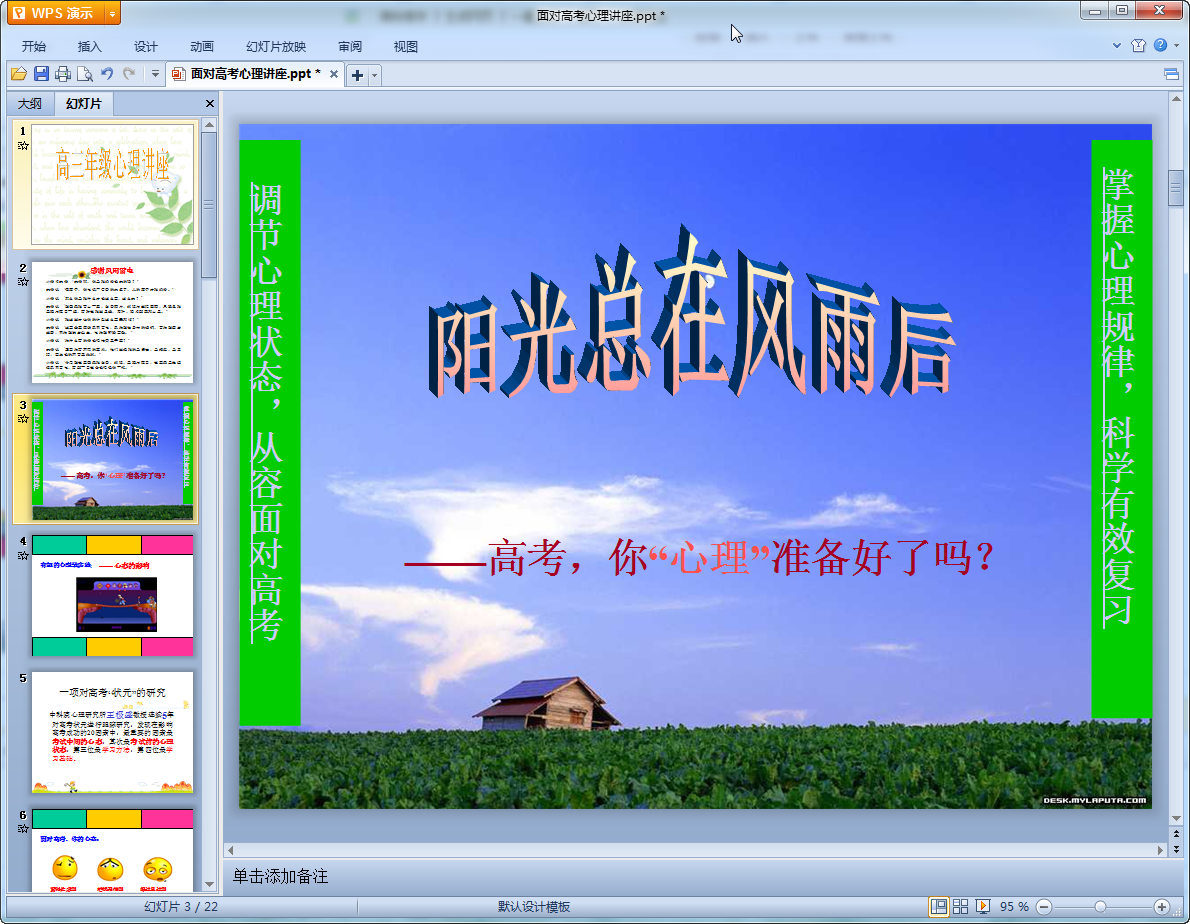This screenshot has height=924, width=1190.
Task: Click the horizontal scroll right arrow
Action: 1160,850
